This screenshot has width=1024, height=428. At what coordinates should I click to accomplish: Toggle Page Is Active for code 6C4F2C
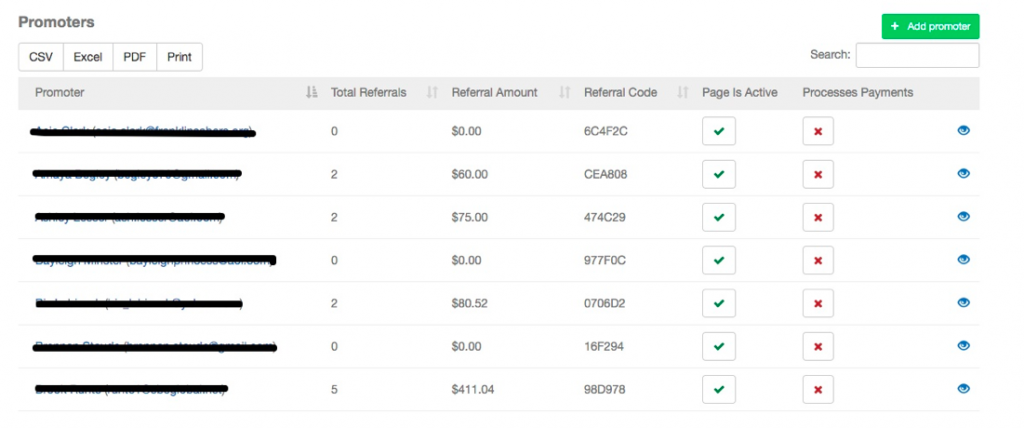tap(719, 131)
